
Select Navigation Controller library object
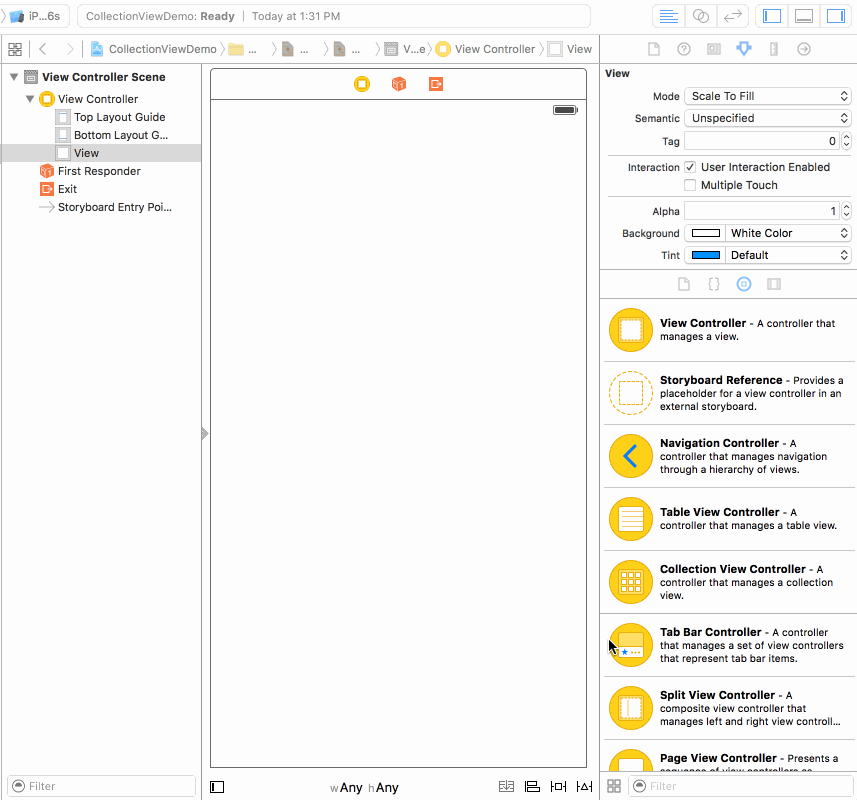pyautogui.click(x=729, y=456)
